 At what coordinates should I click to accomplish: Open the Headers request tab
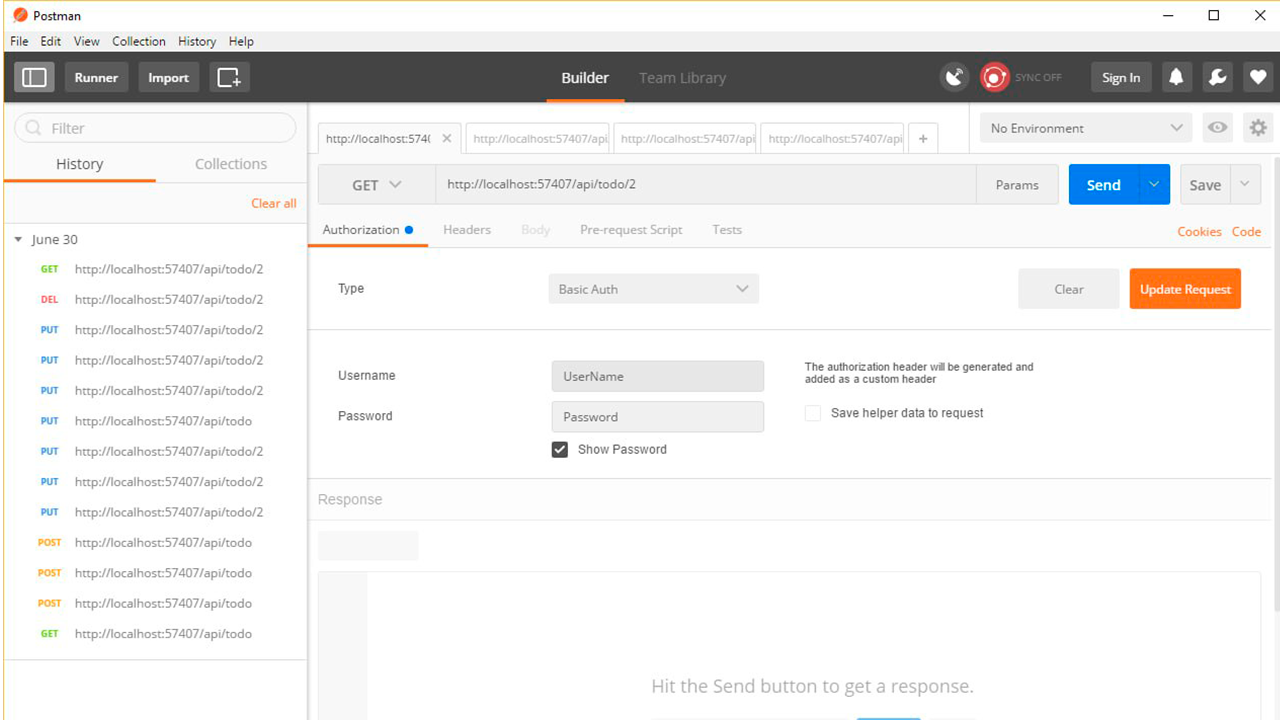467,230
